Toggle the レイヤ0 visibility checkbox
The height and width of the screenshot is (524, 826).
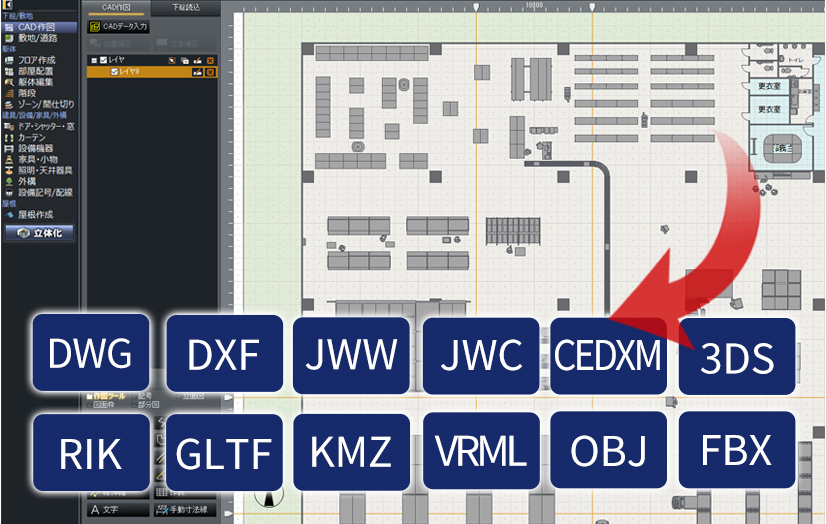click(x=114, y=72)
